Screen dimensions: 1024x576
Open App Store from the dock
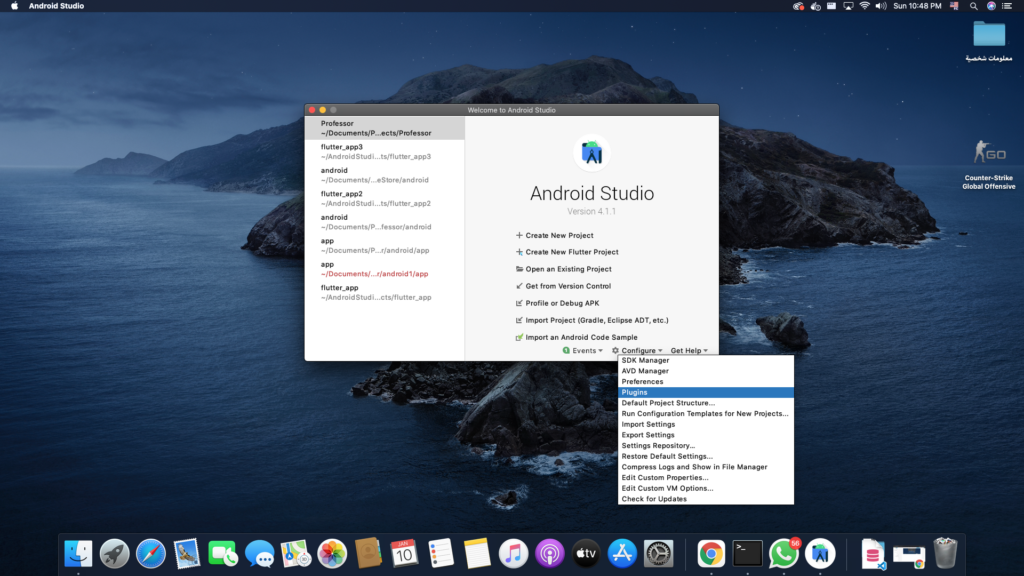(622, 554)
